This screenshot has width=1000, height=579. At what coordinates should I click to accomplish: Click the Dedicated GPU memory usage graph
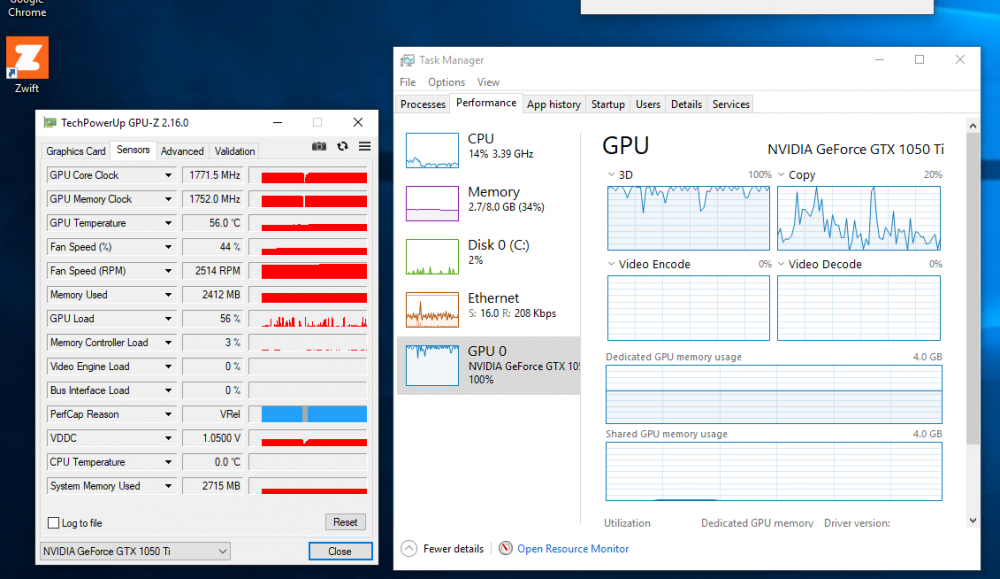point(774,394)
